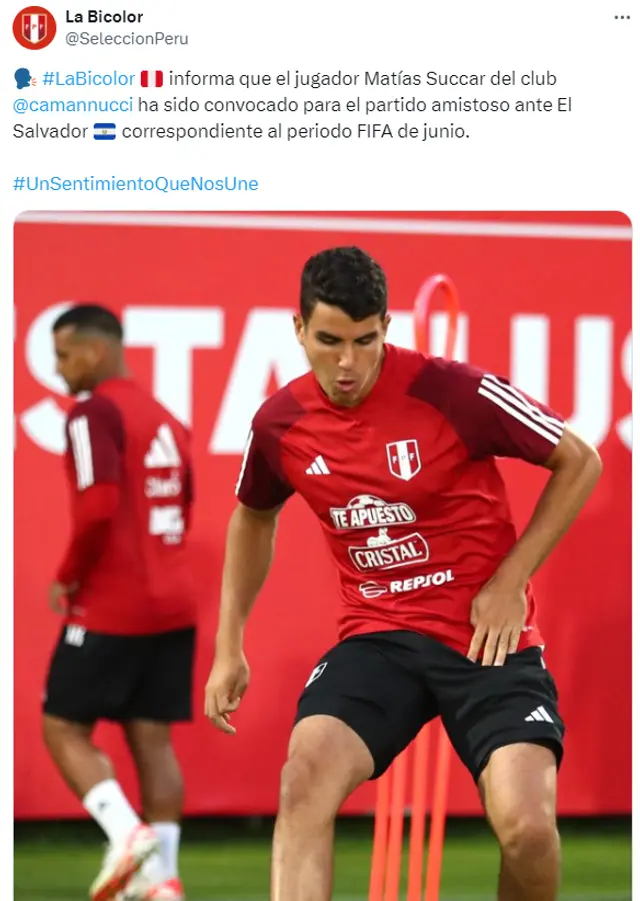
Task: Click the Repsol logo on the jersey
Action: click(x=407, y=583)
